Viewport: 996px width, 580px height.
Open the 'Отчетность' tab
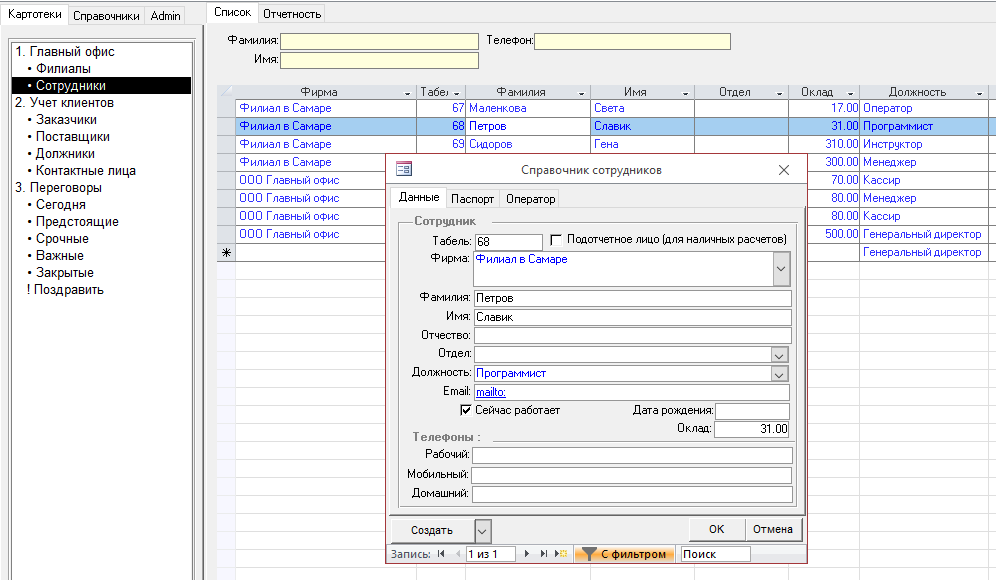(292, 14)
